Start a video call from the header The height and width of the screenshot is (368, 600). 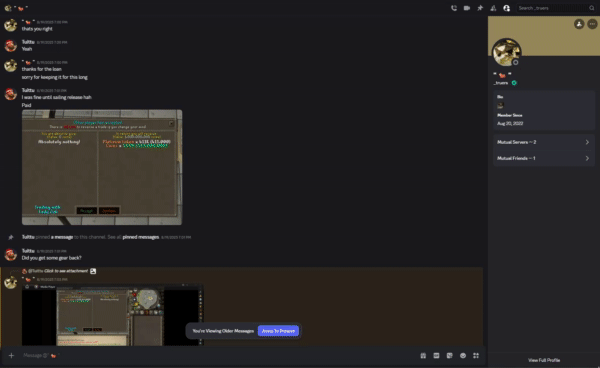pyautogui.click(x=467, y=8)
